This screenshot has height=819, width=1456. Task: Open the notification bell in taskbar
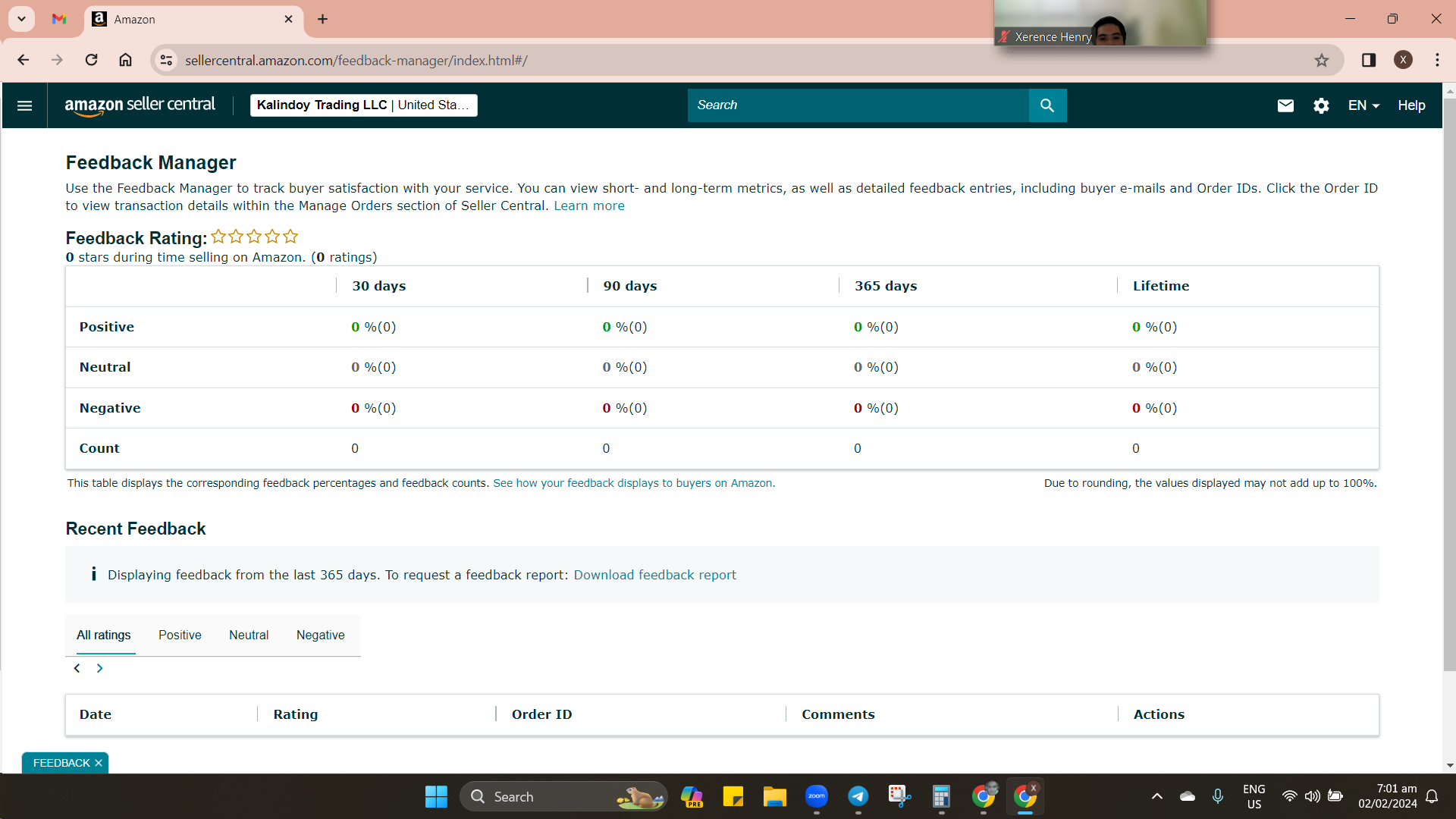click(x=1432, y=796)
